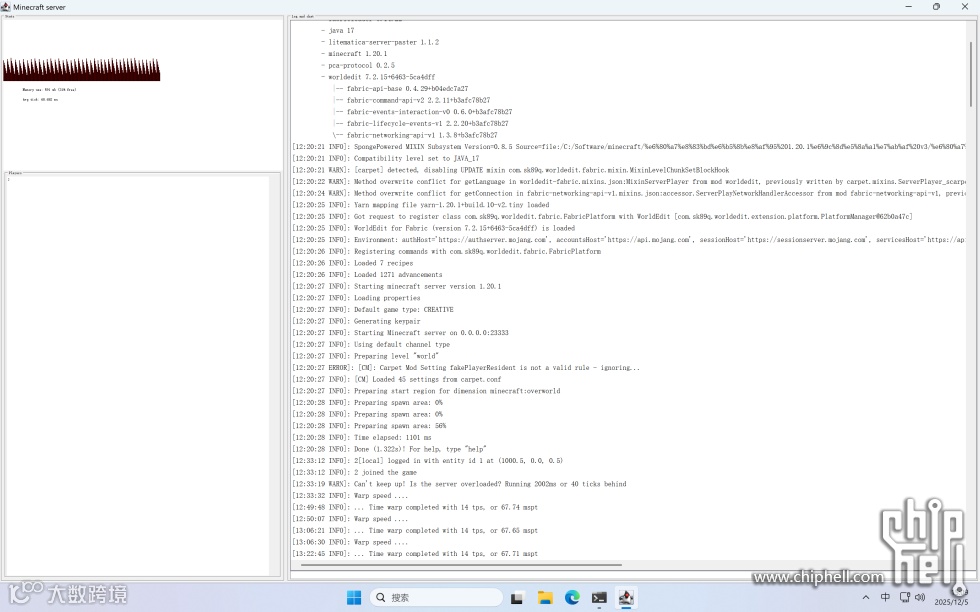Click the 'Generating keypair' log line

[356, 321]
